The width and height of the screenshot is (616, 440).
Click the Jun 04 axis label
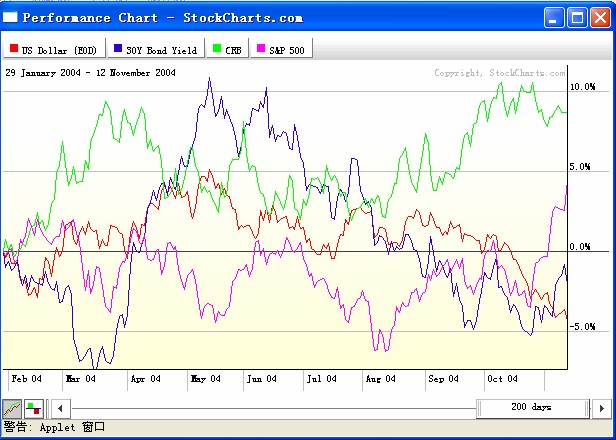[262, 379]
